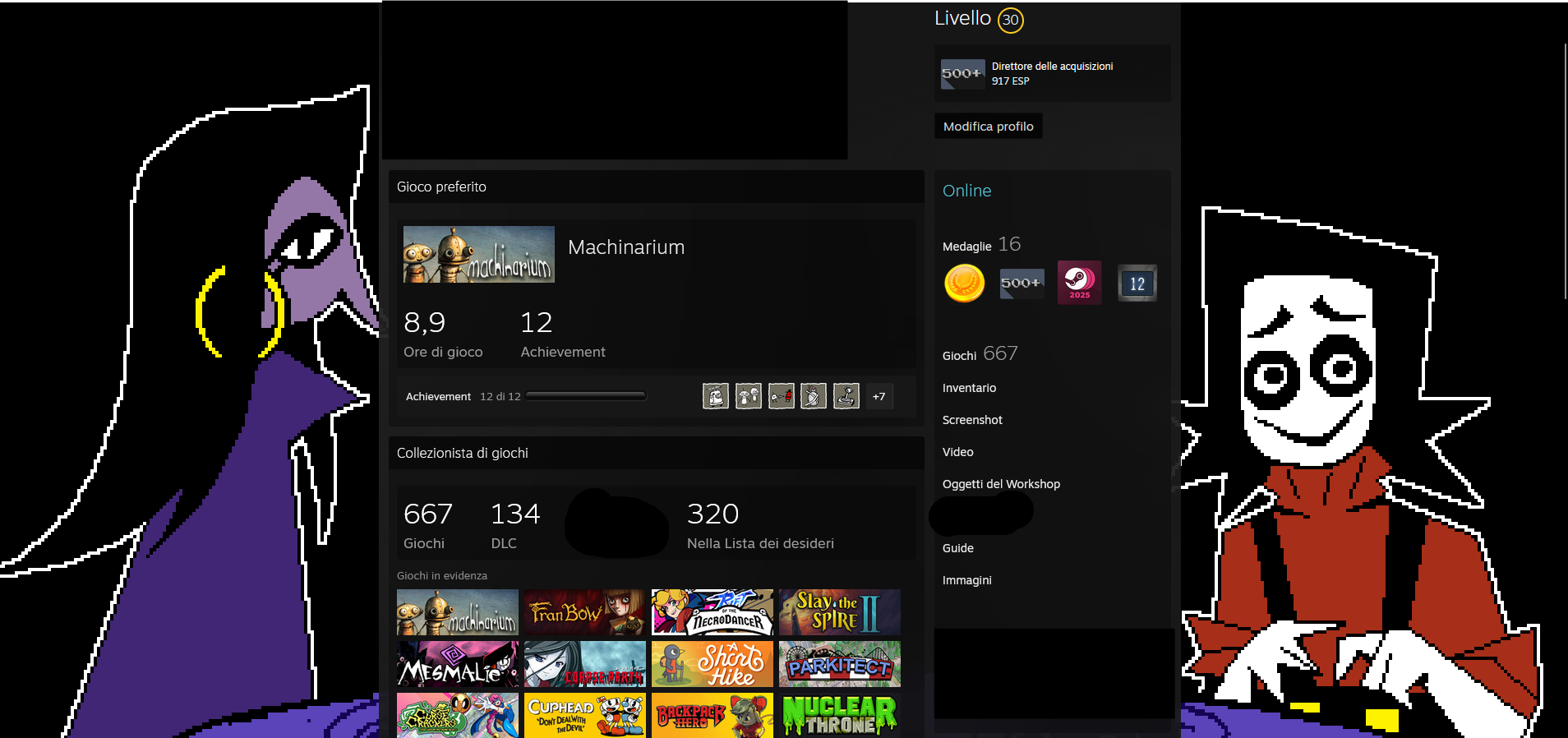Click the years-of-service 12 badge
1568x738 pixels.
click(1137, 284)
